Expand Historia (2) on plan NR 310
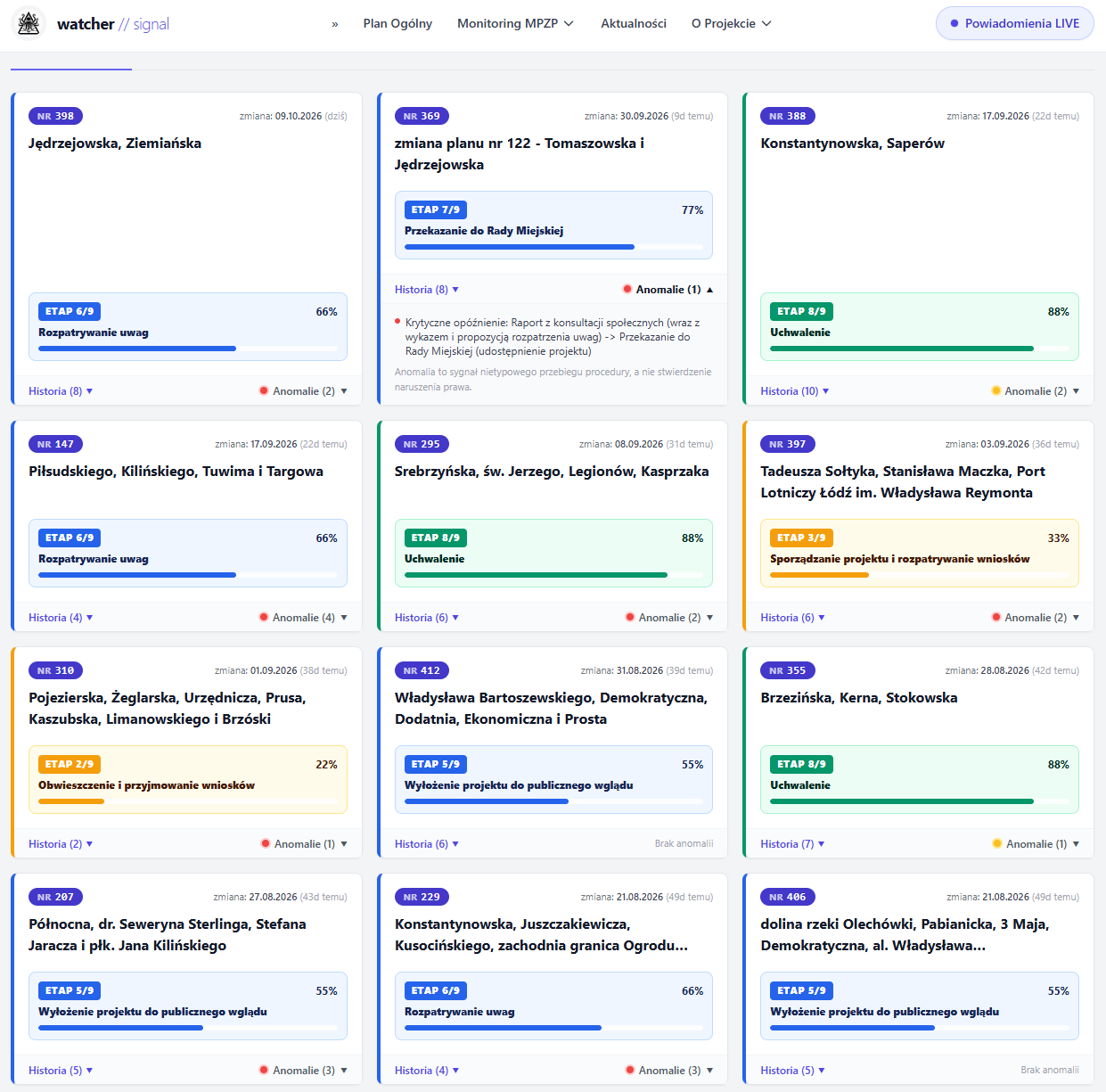Image resolution: width=1106 pixels, height=1092 pixels. tap(61, 844)
